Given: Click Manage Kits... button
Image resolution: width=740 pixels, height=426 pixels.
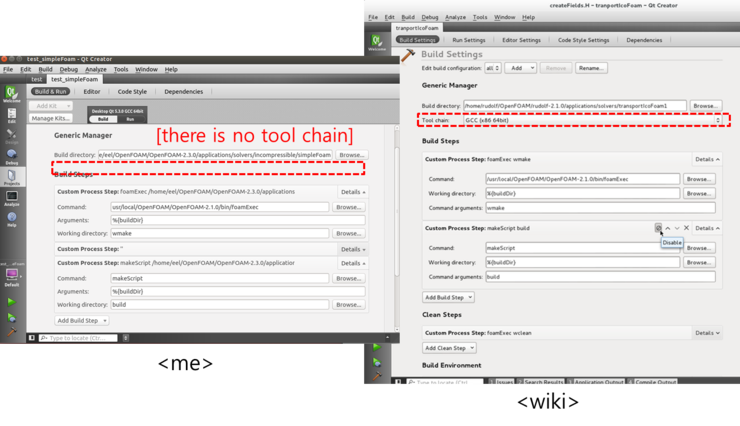Looking at the screenshot, I should point(51,118).
